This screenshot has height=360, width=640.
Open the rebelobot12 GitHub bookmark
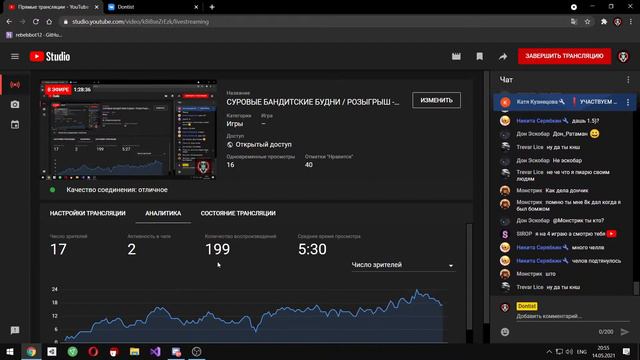[34, 35]
